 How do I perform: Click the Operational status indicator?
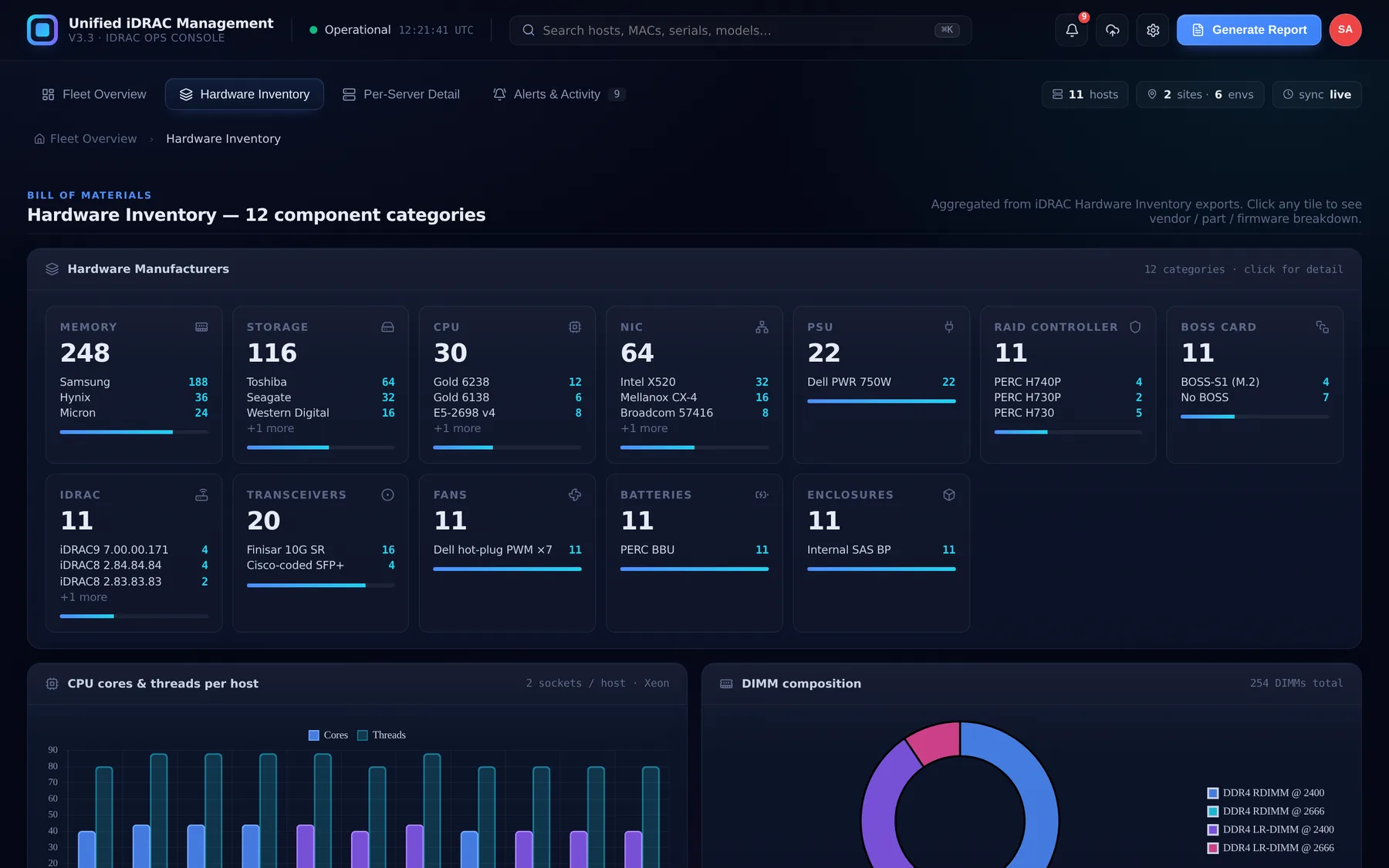coord(350,30)
